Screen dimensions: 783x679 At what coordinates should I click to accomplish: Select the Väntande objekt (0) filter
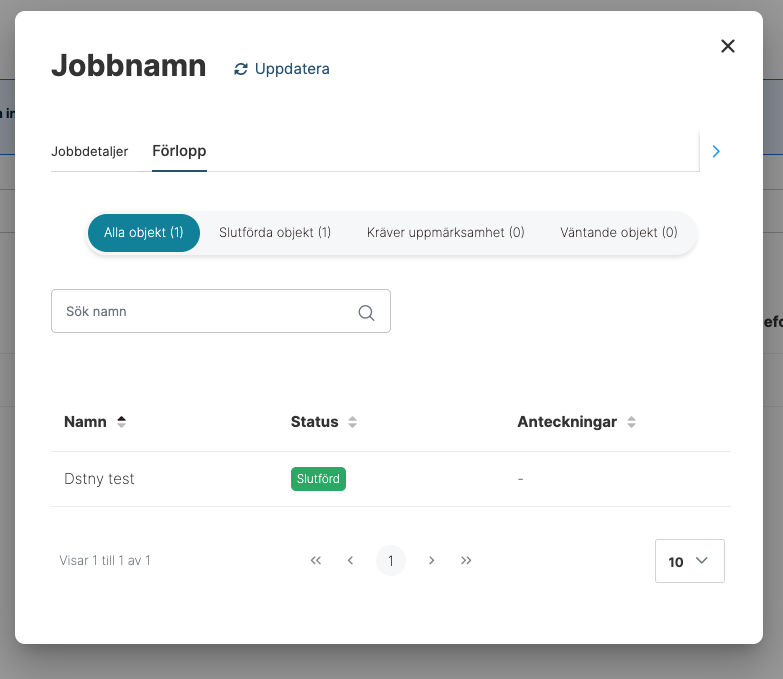point(618,233)
